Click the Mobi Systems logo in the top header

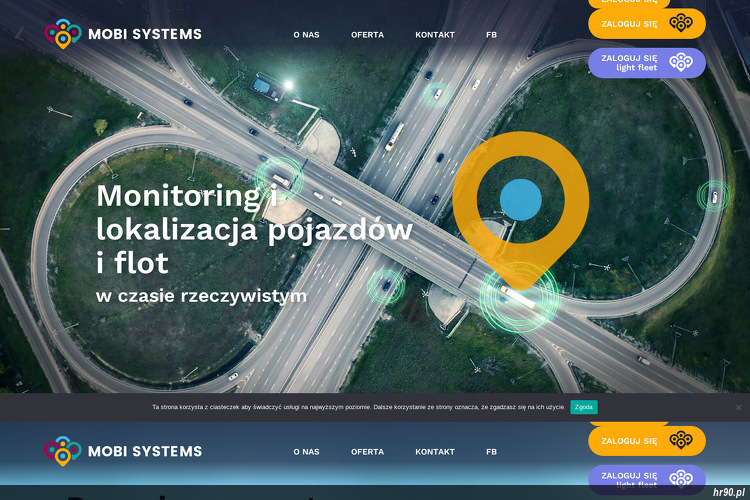tap(123, 34)
